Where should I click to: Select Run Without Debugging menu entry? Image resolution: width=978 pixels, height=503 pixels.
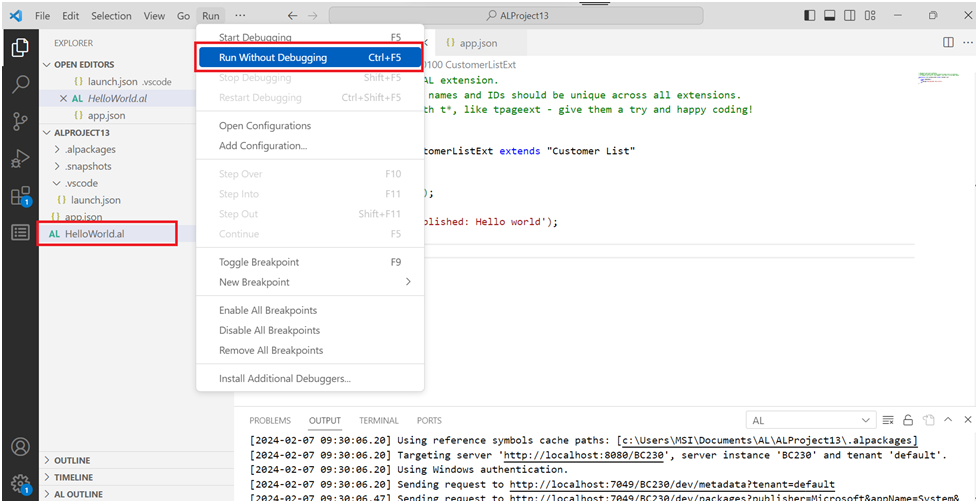click(x=310, y=58)
